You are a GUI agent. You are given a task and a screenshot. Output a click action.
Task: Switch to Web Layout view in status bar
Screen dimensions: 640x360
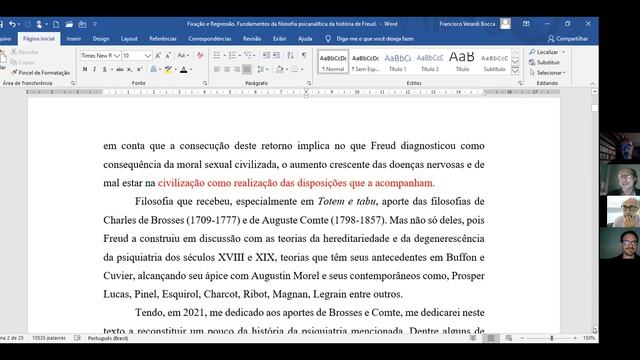click(x=509, y=338)
